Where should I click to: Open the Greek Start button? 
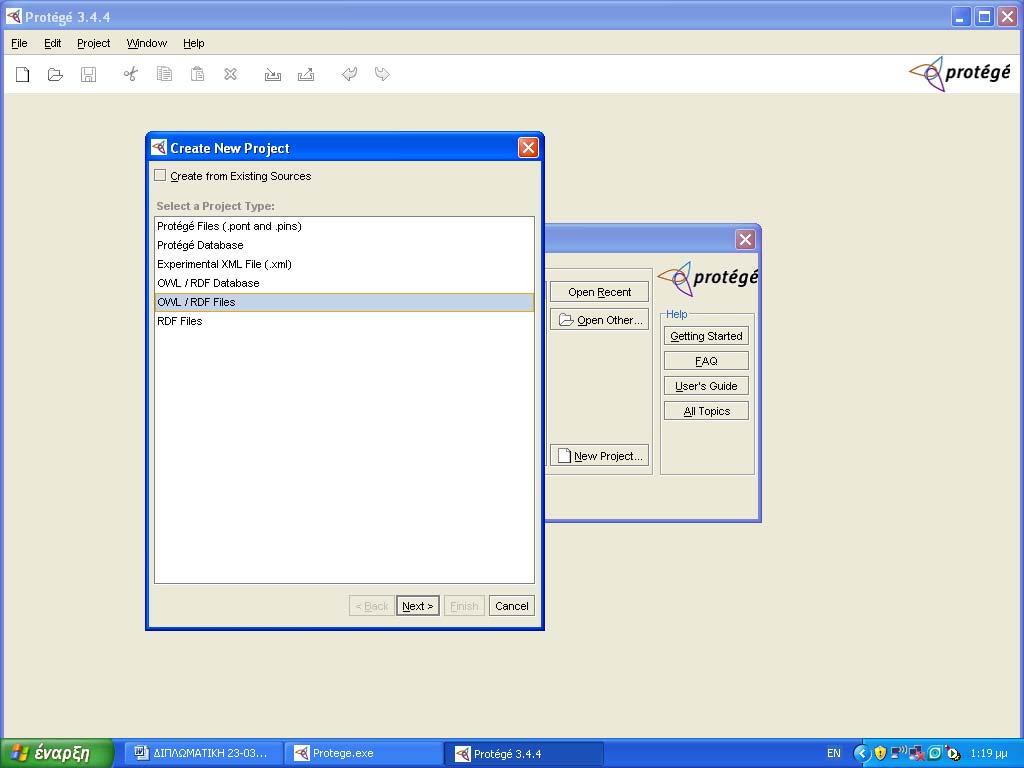[57, 753]
